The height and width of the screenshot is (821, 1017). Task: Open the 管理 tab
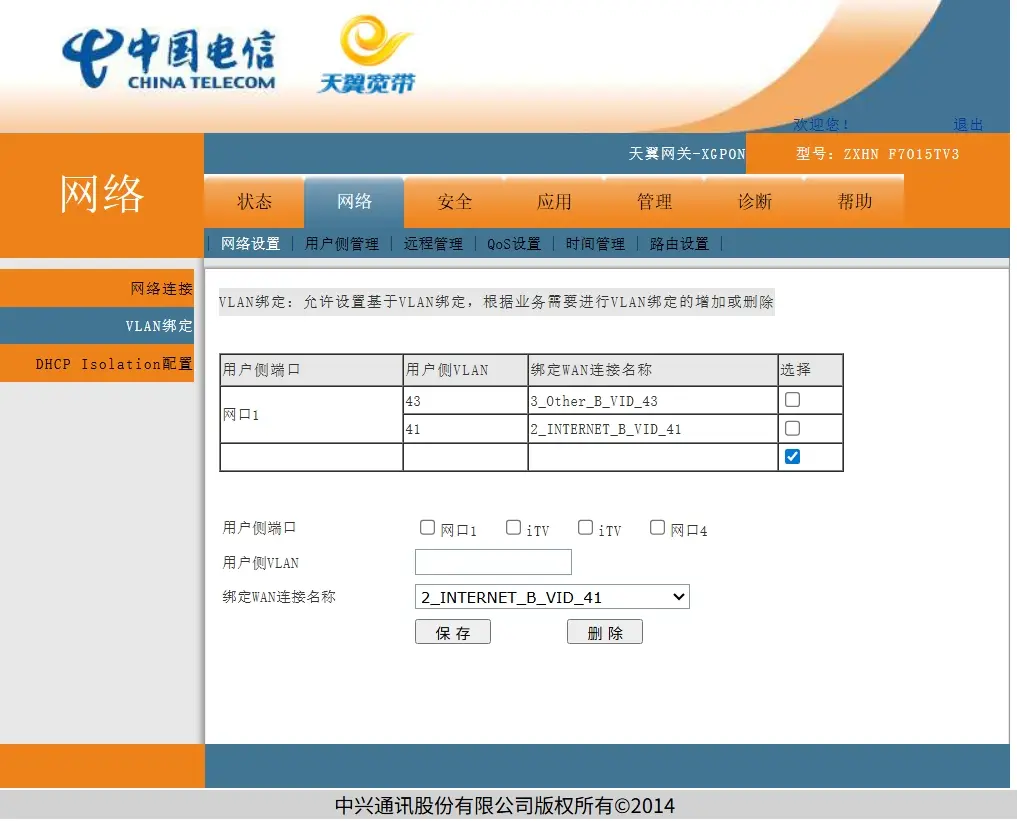(654, 202)
